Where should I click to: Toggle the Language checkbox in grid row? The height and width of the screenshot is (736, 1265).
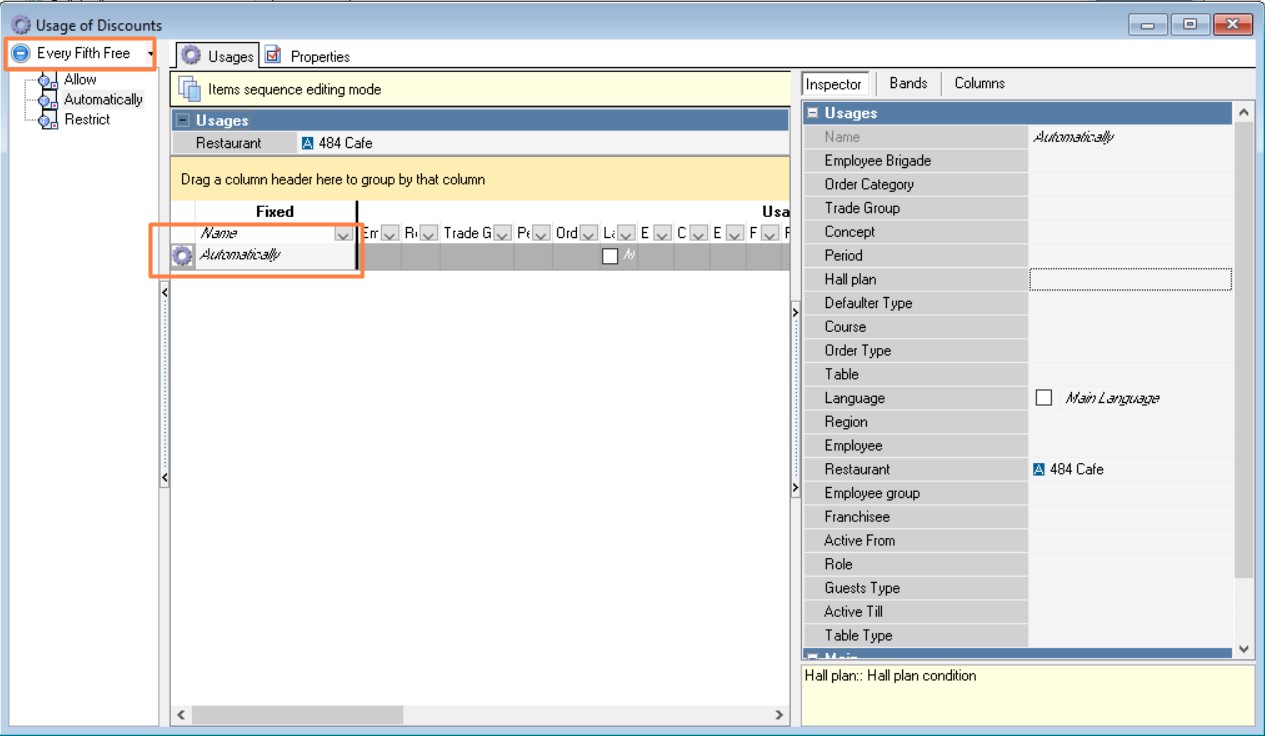pyautogui.click(x=610, y=257)
